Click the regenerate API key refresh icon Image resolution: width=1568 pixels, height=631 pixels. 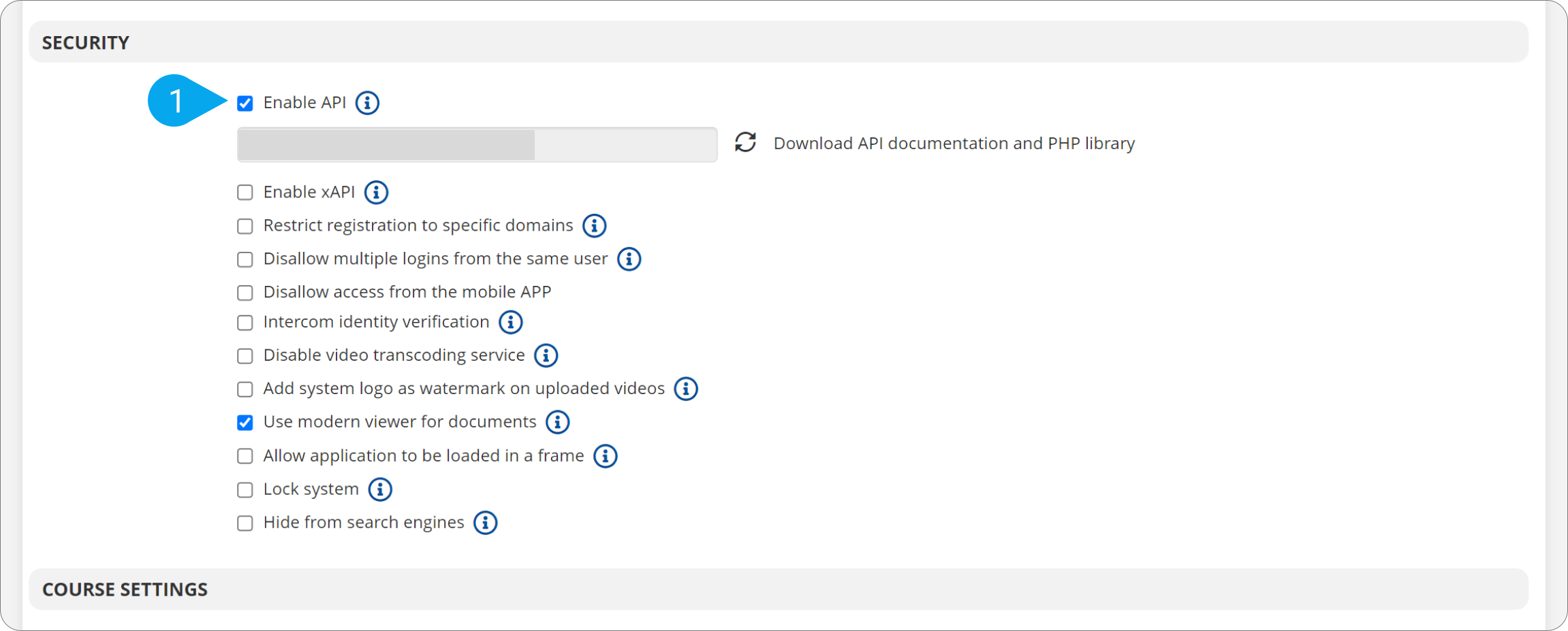pyautogui.click(x=746, y=142)
